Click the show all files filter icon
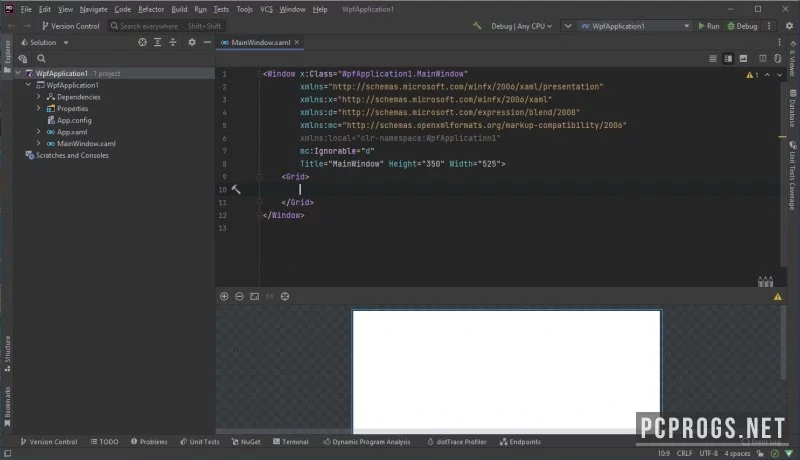The height and width of the screenshot is (460, 800). tap(23, 59)
